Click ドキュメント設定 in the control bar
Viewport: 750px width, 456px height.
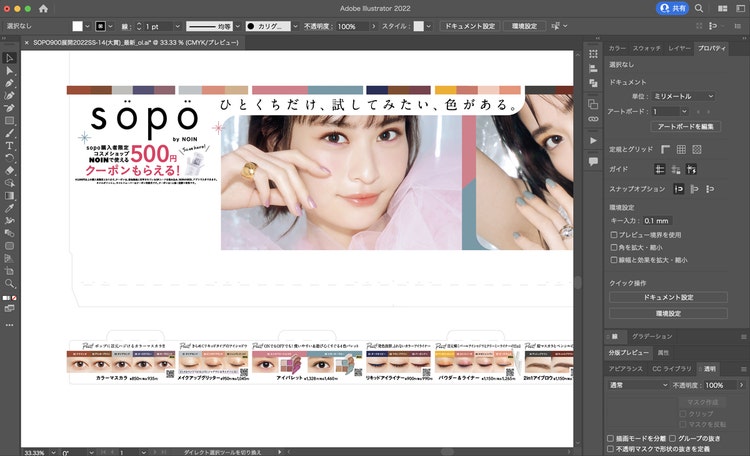click(470, 26)
